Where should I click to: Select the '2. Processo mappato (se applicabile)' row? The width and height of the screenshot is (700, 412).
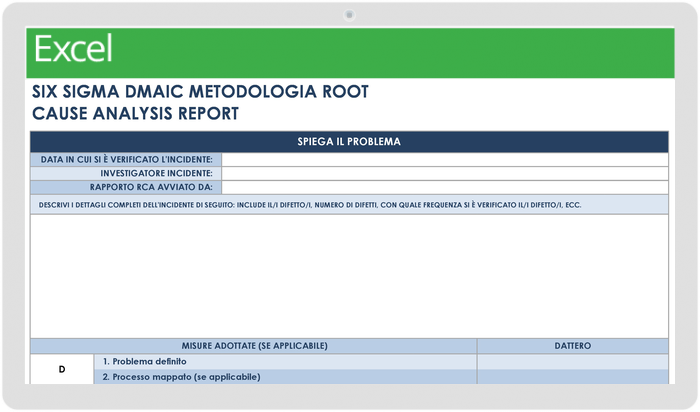click(285, 377)
